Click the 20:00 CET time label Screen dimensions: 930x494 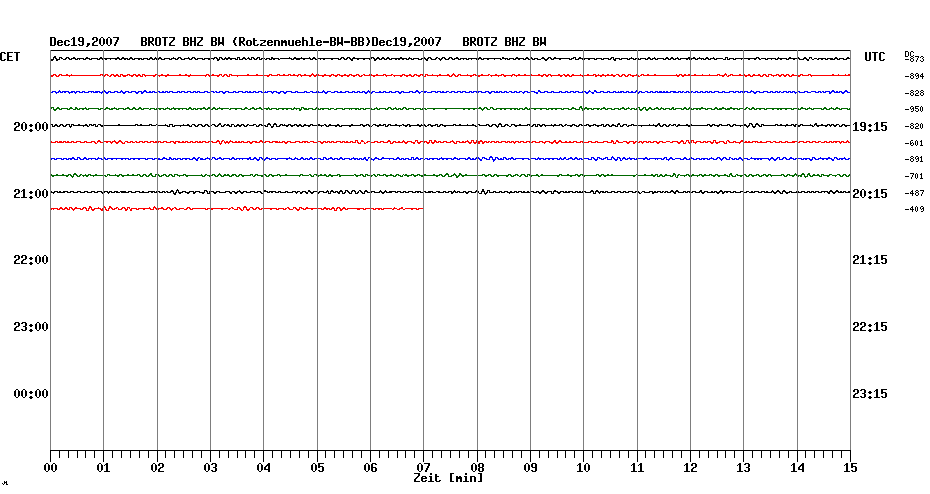point(31,127)
